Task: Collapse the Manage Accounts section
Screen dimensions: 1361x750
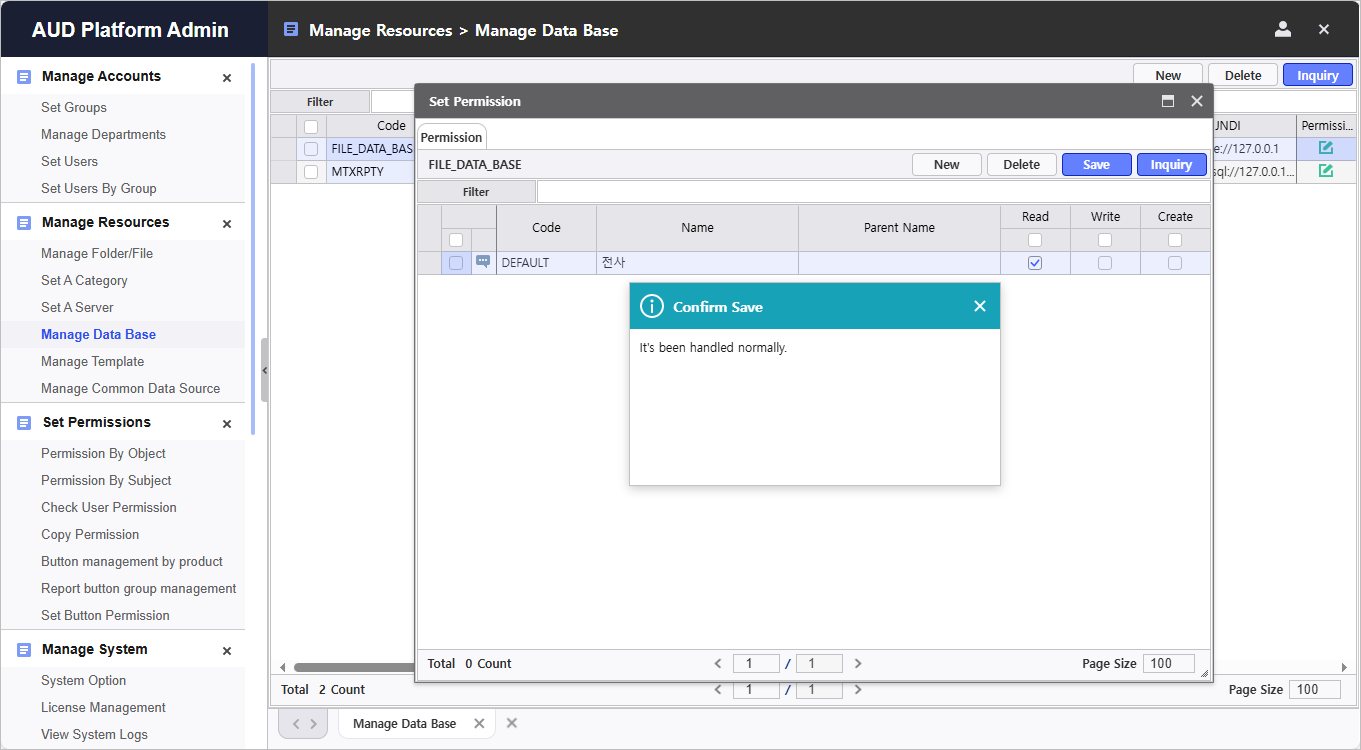Action: (x=227, y=78)
